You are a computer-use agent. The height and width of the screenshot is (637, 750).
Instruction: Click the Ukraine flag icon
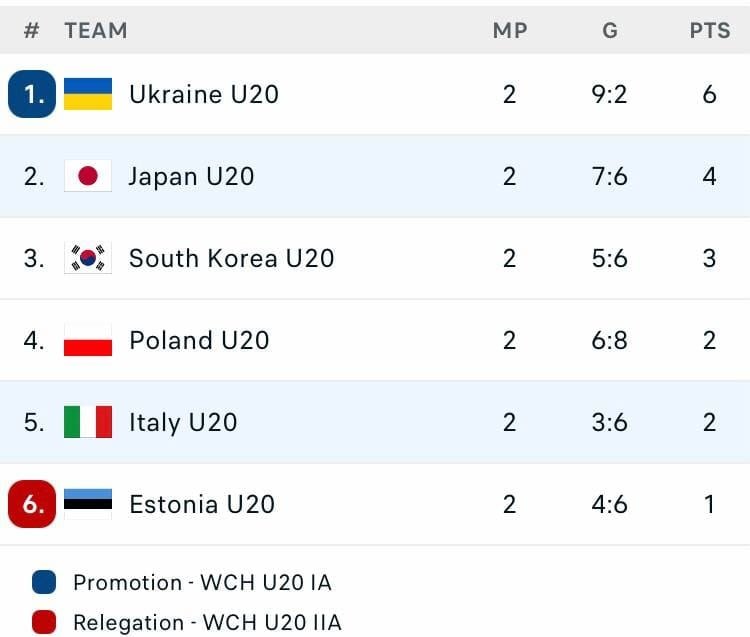click(88, 94)
